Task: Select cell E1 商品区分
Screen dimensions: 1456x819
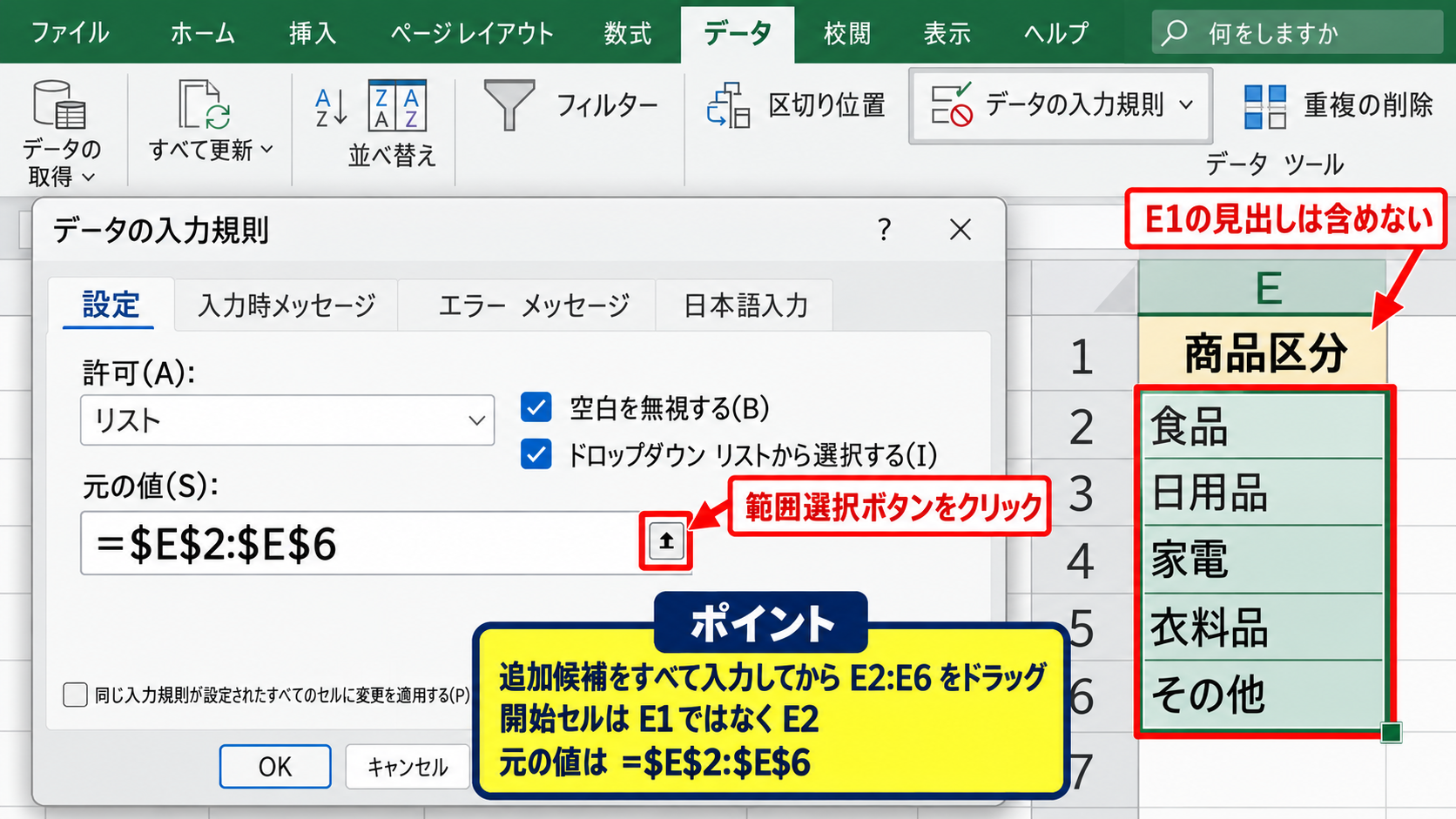Action: pyautogui.click(x=1262, y=353)
